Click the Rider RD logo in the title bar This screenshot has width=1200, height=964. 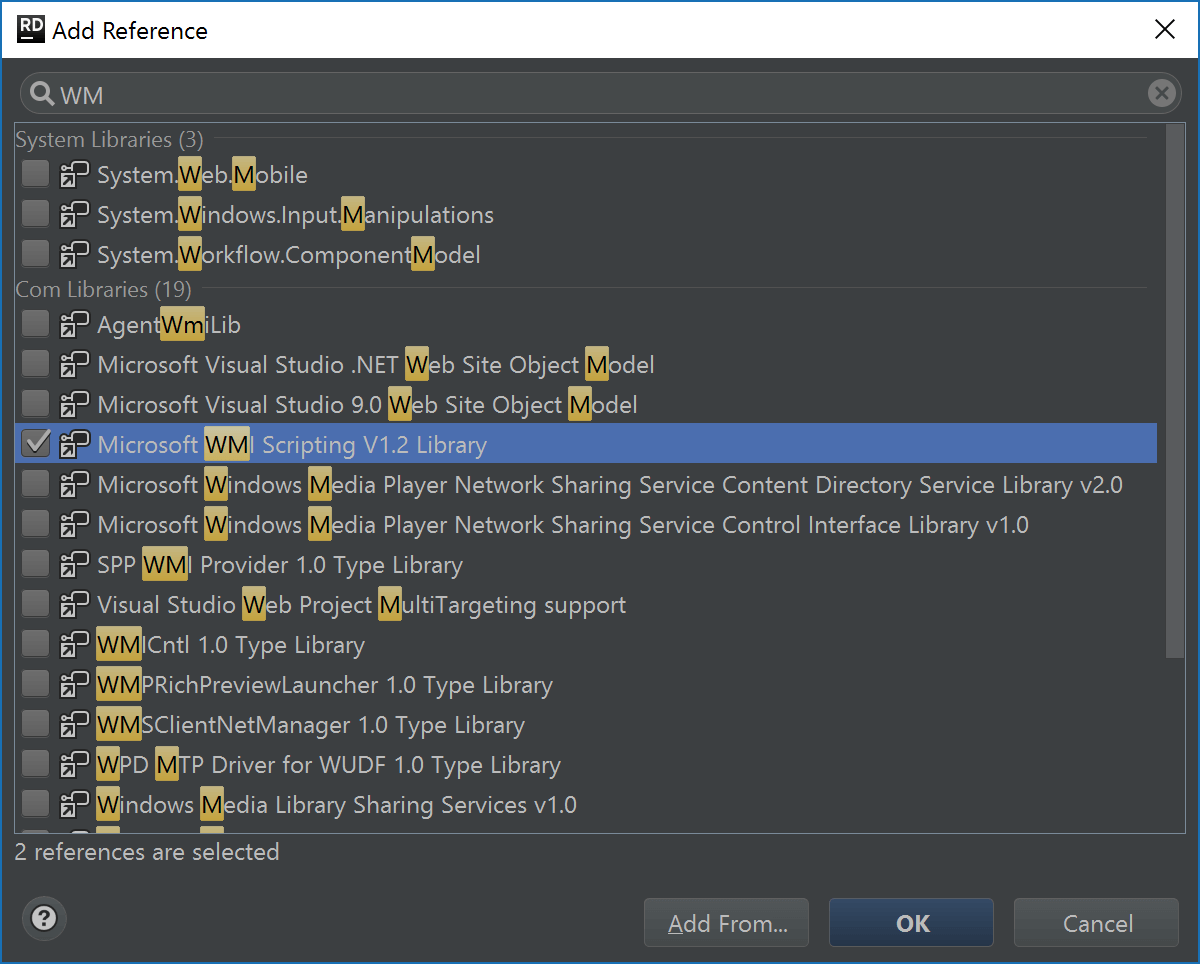[x=31, y=30]
